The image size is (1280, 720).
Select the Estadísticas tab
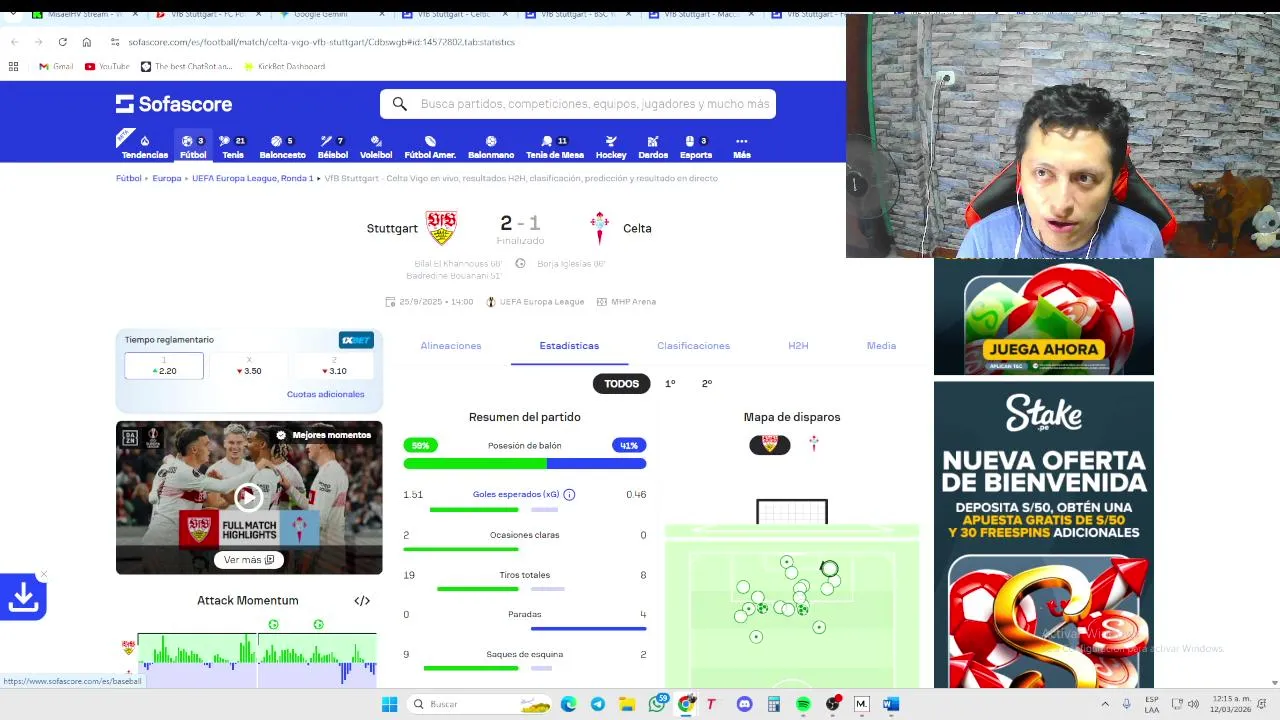point(569,346)
